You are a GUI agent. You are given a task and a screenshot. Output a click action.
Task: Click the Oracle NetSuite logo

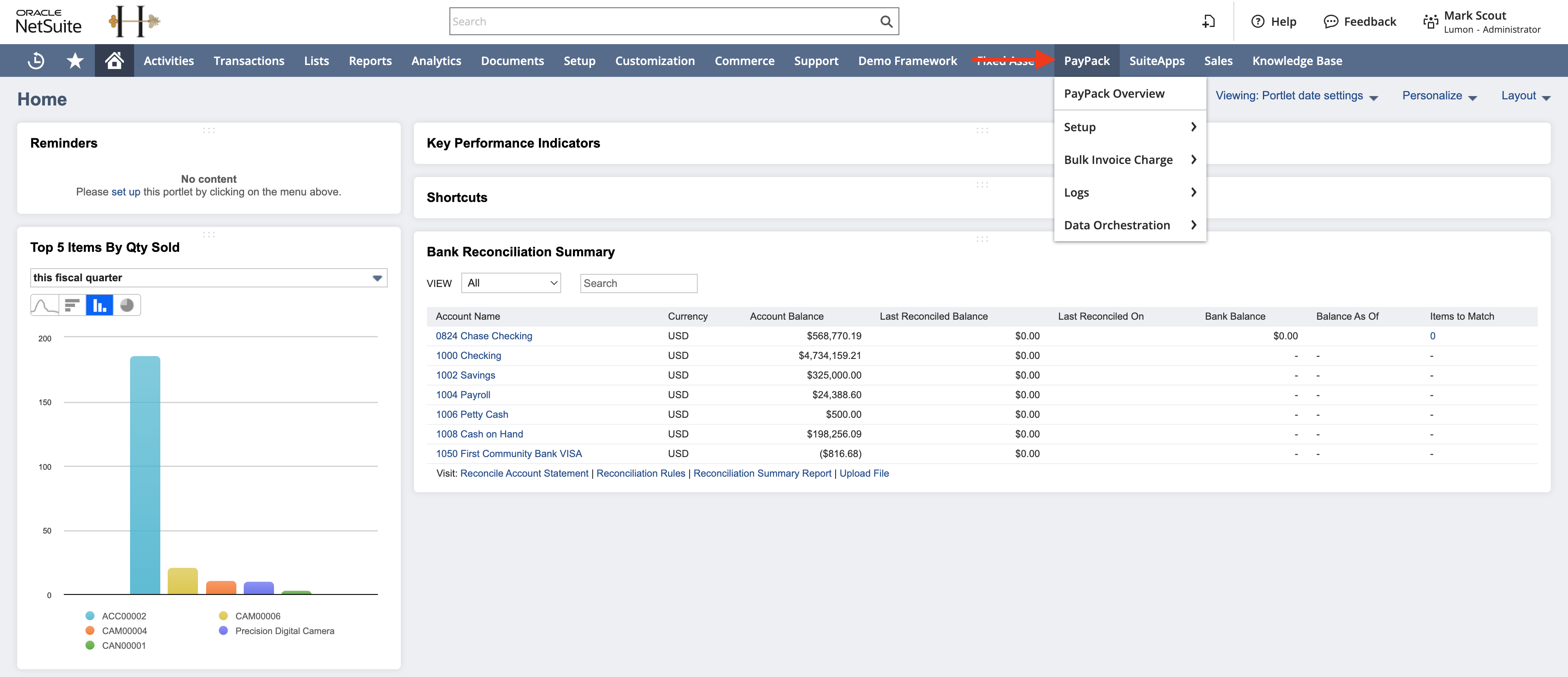[x=48, y=21]
